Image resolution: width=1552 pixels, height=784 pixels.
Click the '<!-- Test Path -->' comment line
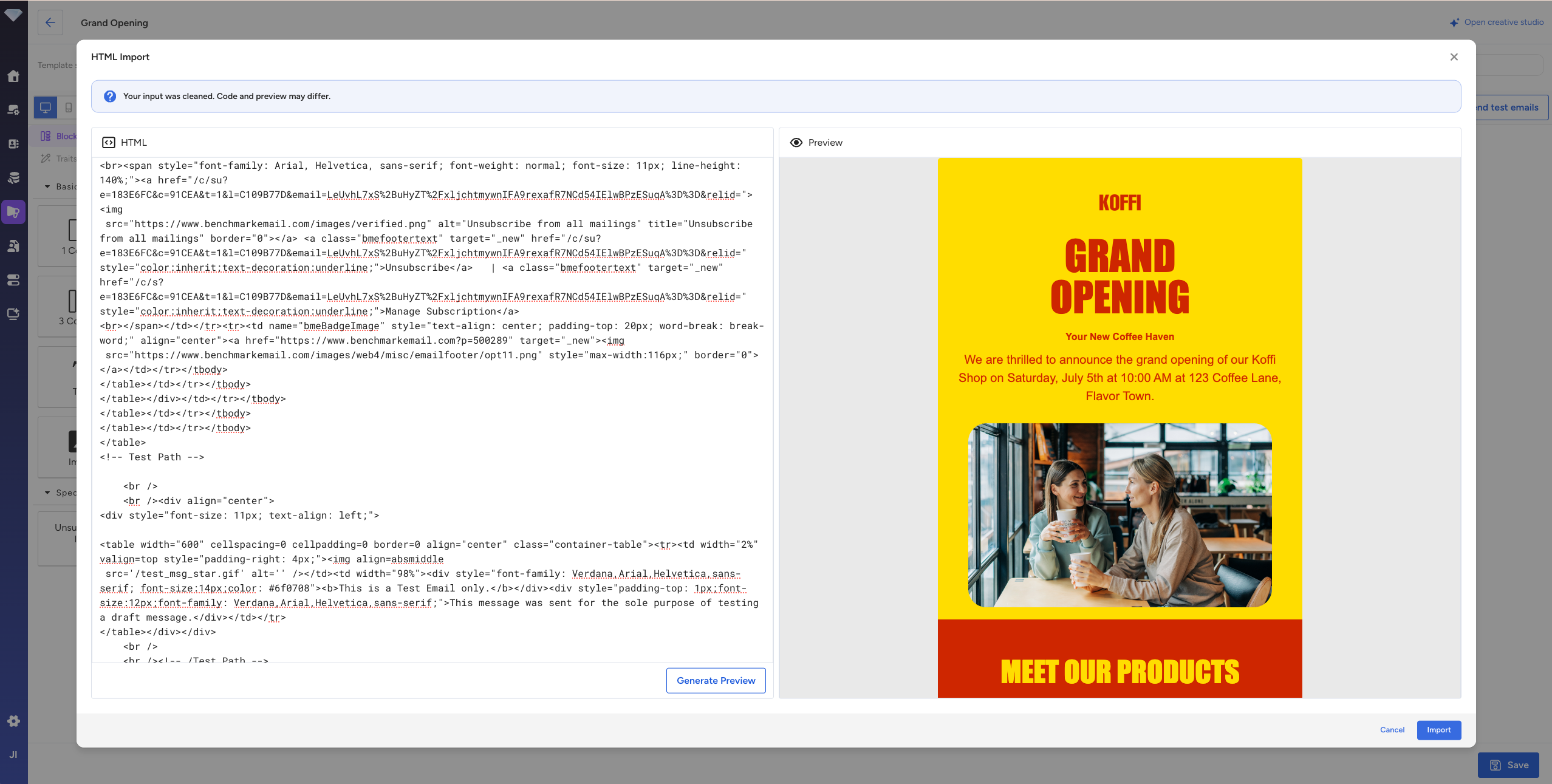click(152, 457)
